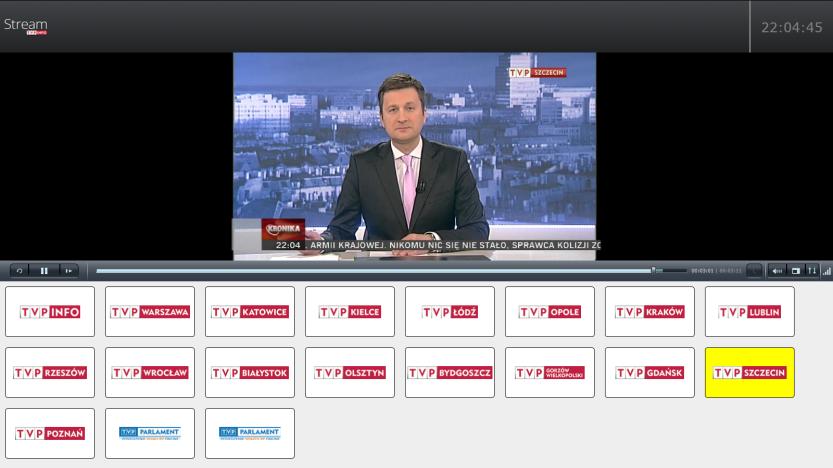Click the signal bars icon
The height and width of the screenshot is (468, 833).
(x=827, y=271)
